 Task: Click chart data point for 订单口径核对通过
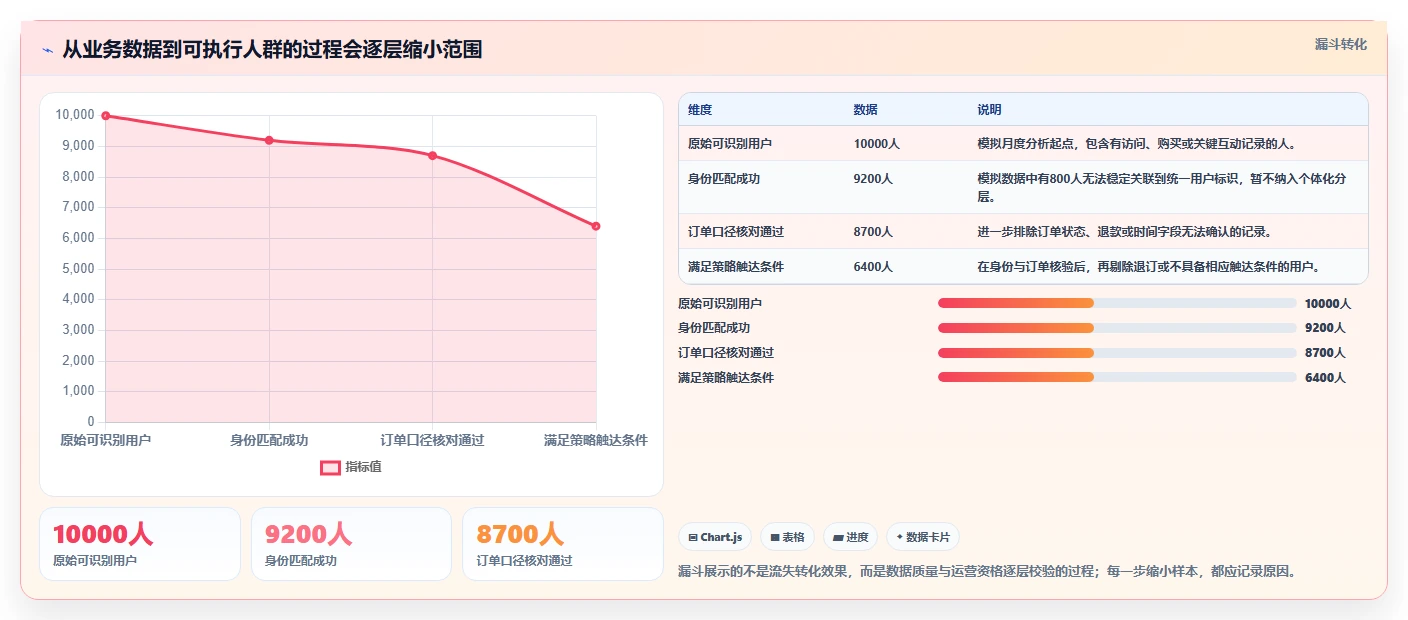tap(433, 156)
